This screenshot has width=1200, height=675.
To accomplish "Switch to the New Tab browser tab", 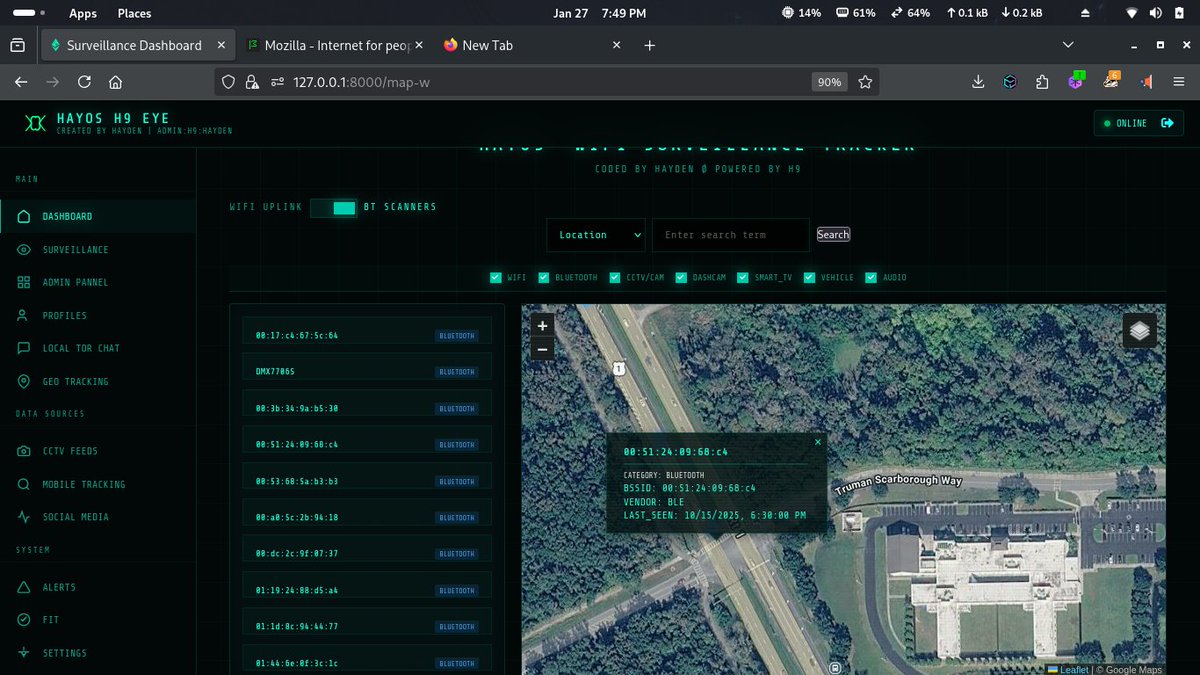I will (x=533, y=45).
